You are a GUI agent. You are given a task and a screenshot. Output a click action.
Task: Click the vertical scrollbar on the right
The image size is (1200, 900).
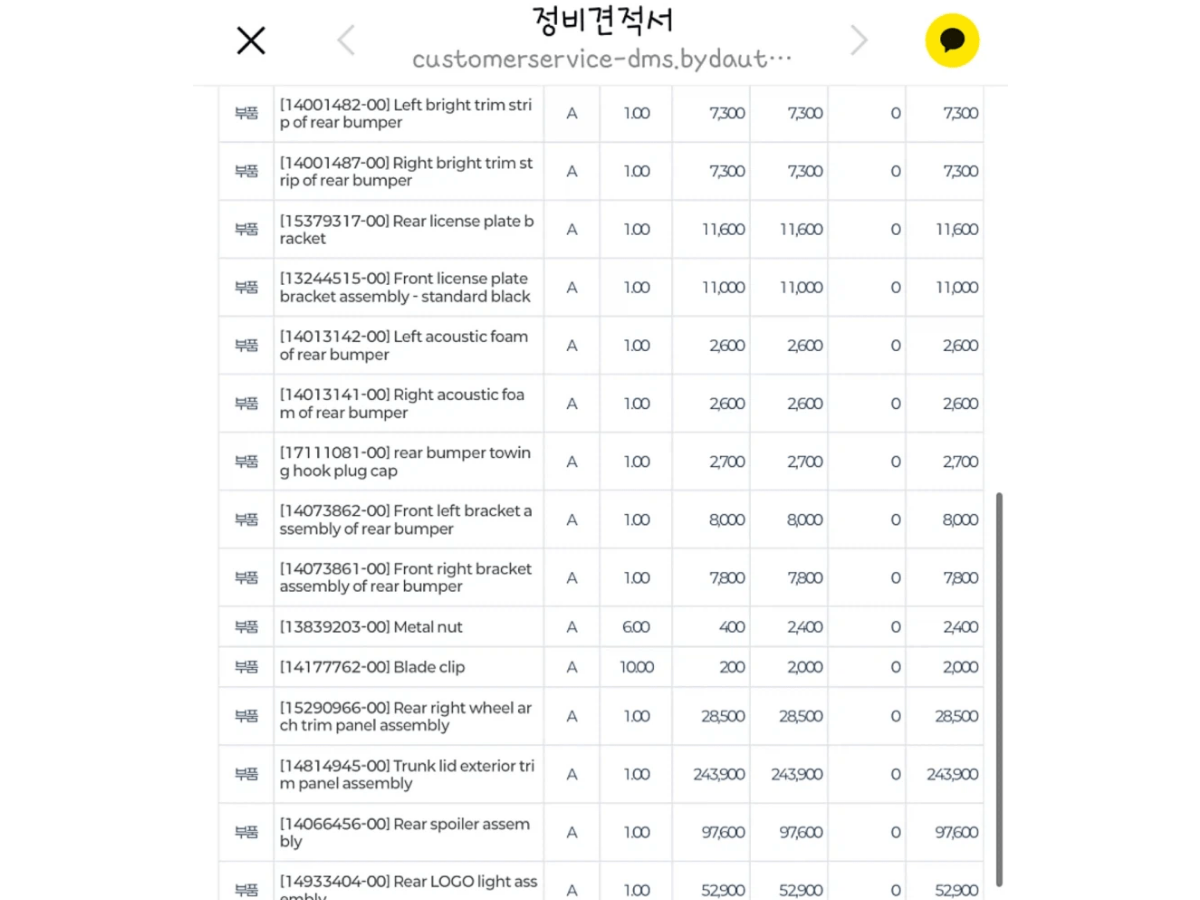click(x=998, y=690)
